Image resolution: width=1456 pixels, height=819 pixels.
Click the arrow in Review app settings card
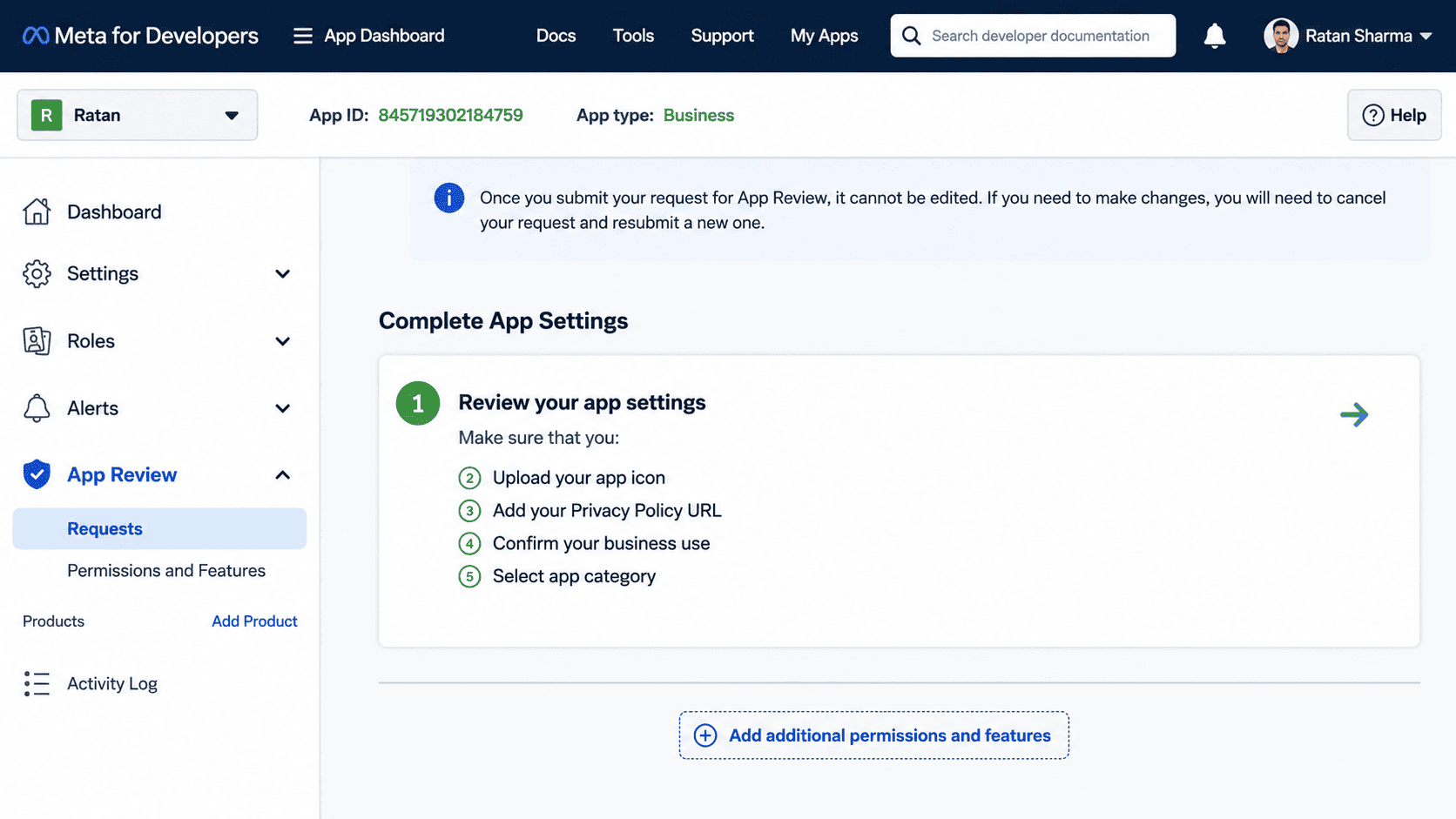point(1354,414)
